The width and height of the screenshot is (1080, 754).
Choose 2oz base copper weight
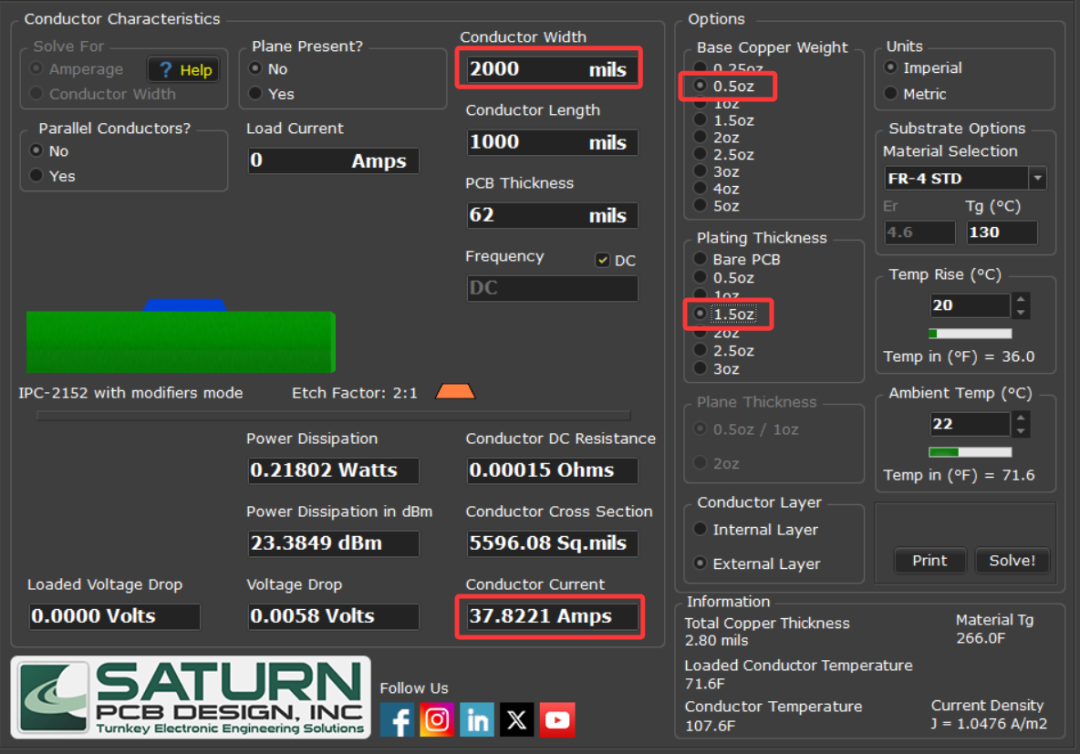(701, 138)
